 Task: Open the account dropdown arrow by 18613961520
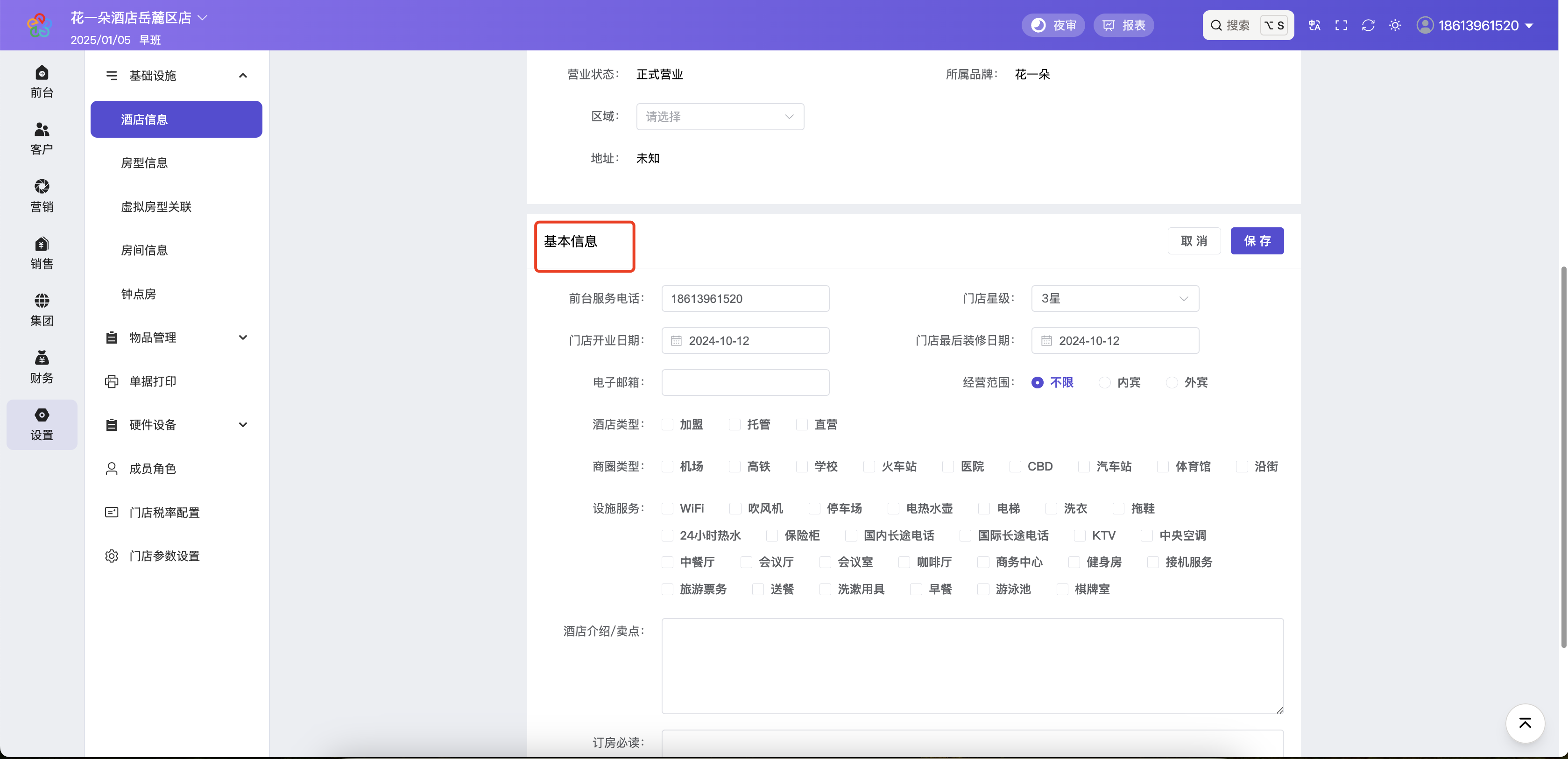click(x=1528, y=26)
